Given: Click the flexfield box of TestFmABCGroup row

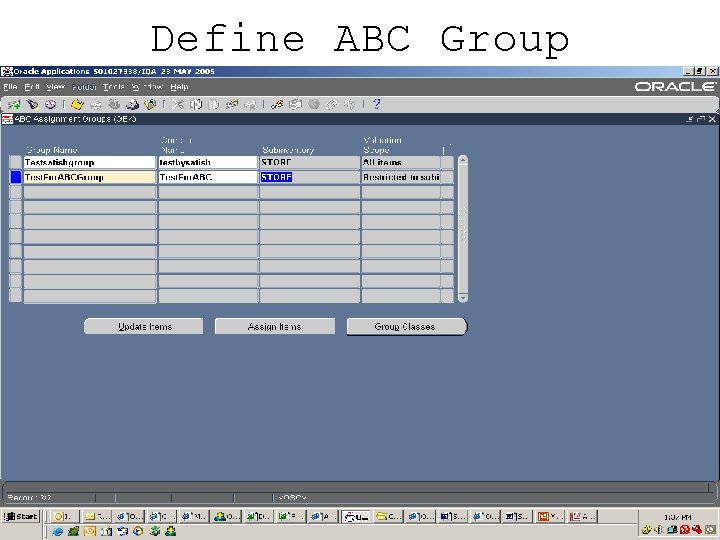Looking at the screenshot, I should pyautogui.click(x=447, y=177).
